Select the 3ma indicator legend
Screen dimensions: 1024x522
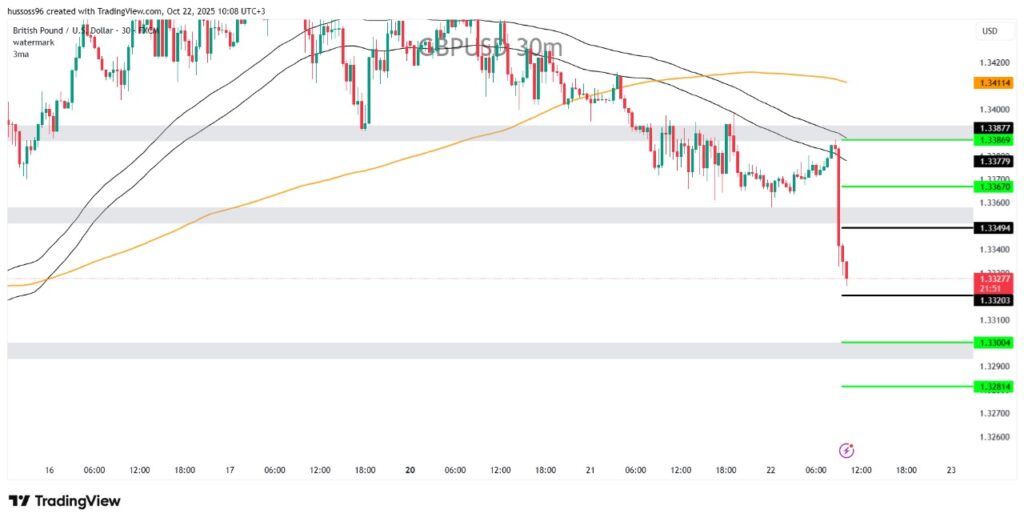(x=20, y=54)
